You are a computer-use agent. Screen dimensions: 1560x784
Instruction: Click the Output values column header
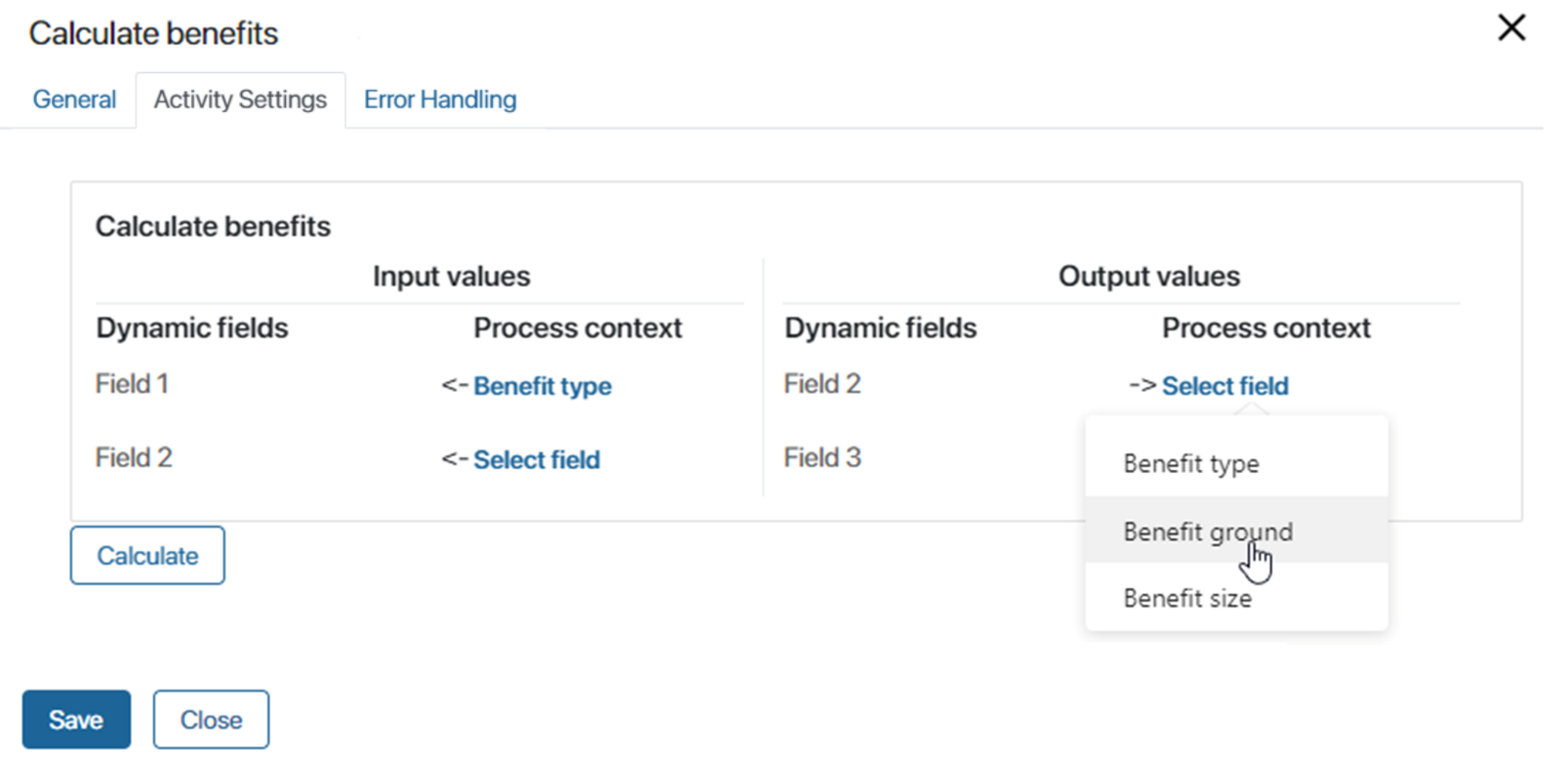(x=1149, y=277)
